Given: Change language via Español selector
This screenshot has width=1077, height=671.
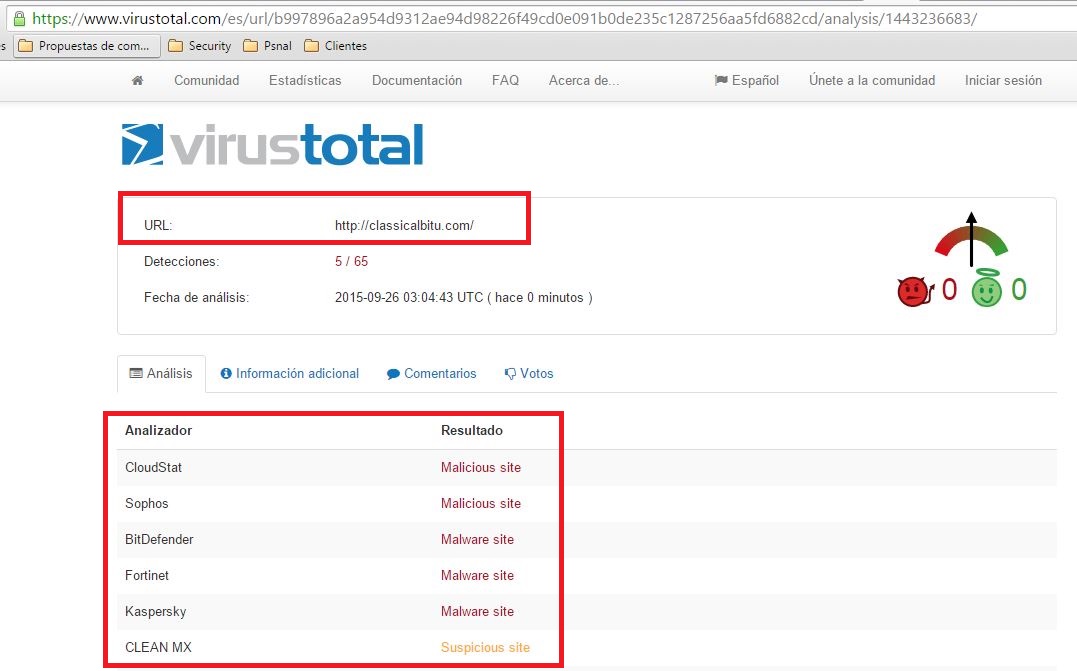Looking at the screenshot, I should pyautogui.click(x=746, y=81).
